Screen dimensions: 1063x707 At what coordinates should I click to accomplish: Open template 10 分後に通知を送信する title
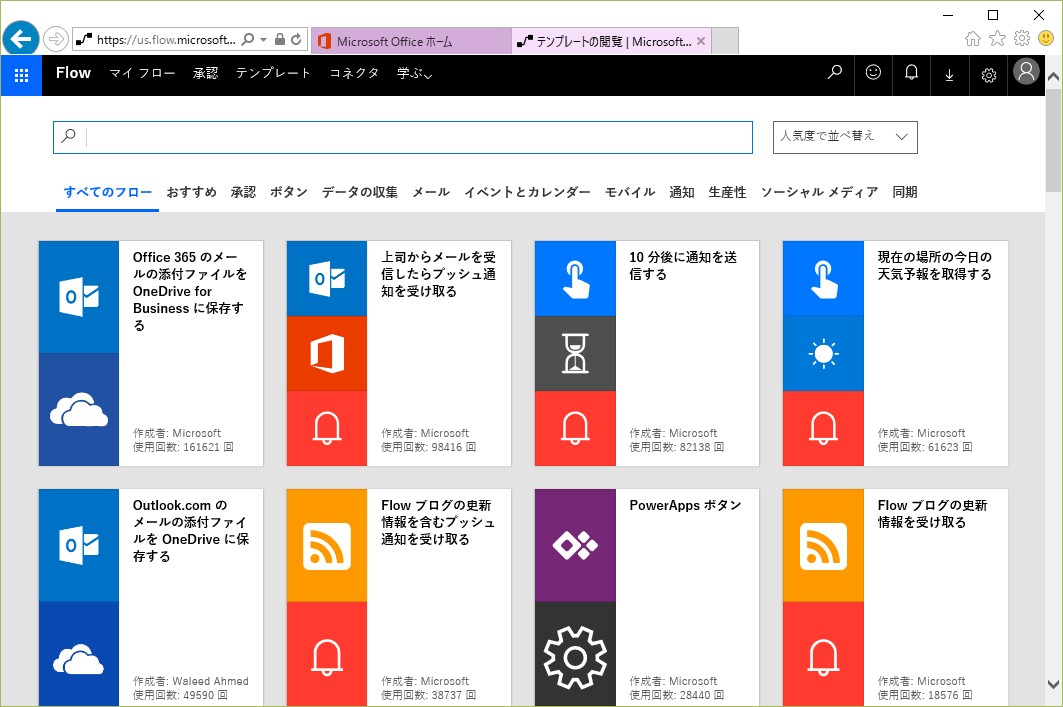click(x=683, y=266)
